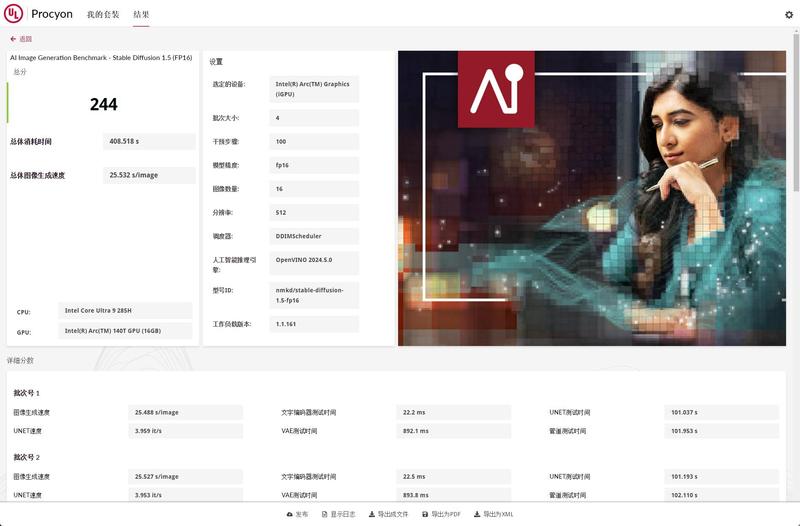Click the red AI logo in the banner image
Image resolution: width=800 pixels, height=526 pixels.
[x=496, y=89]
